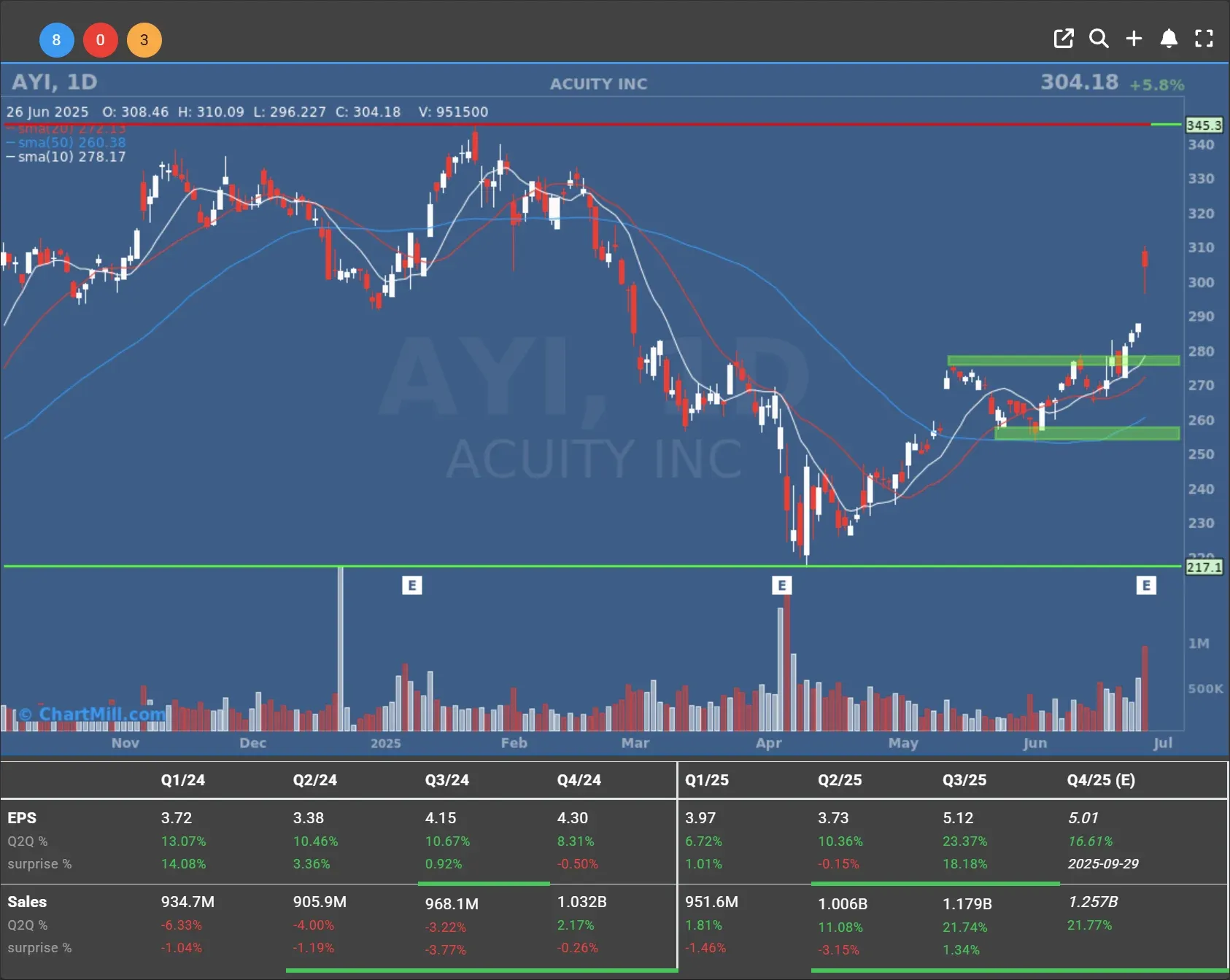Click the volume readout V: 951500

tap(453, 112)
